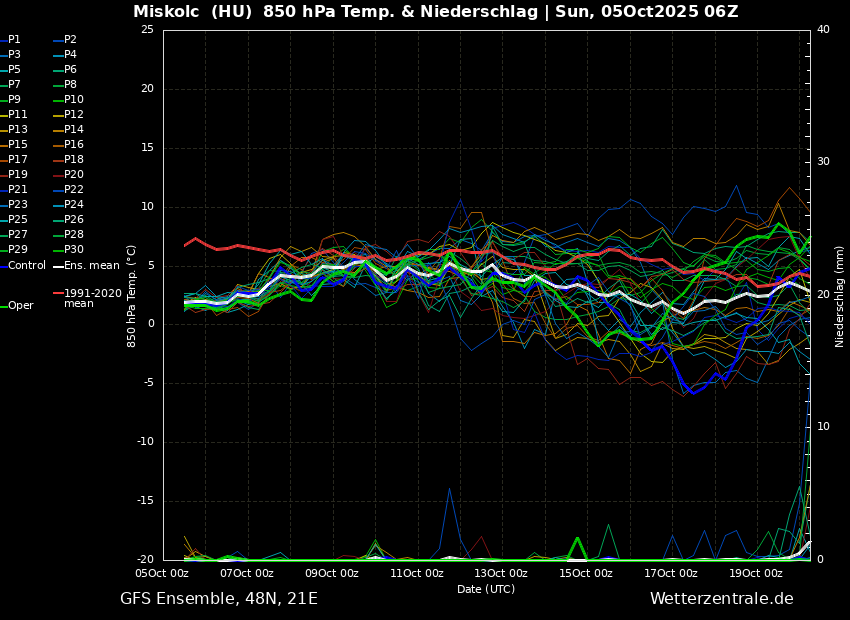Select the P16 ensemble member label
The width and height of the screenshot is (850, 620).
[73, 145]
